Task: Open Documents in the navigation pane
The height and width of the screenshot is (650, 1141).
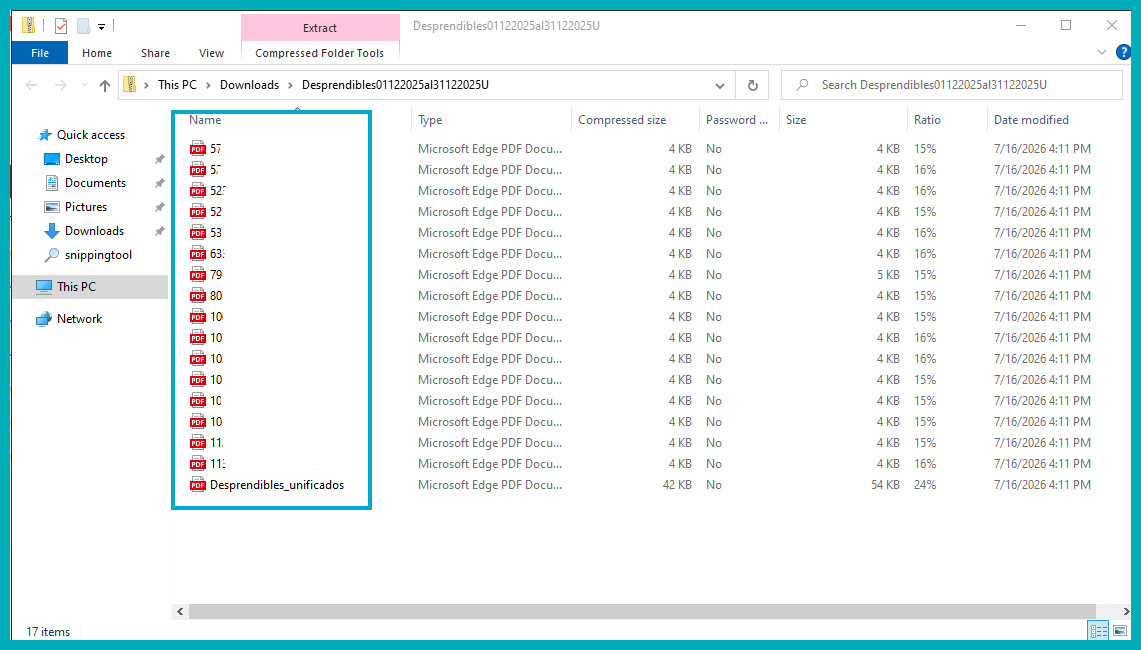Action: point(95,183)
